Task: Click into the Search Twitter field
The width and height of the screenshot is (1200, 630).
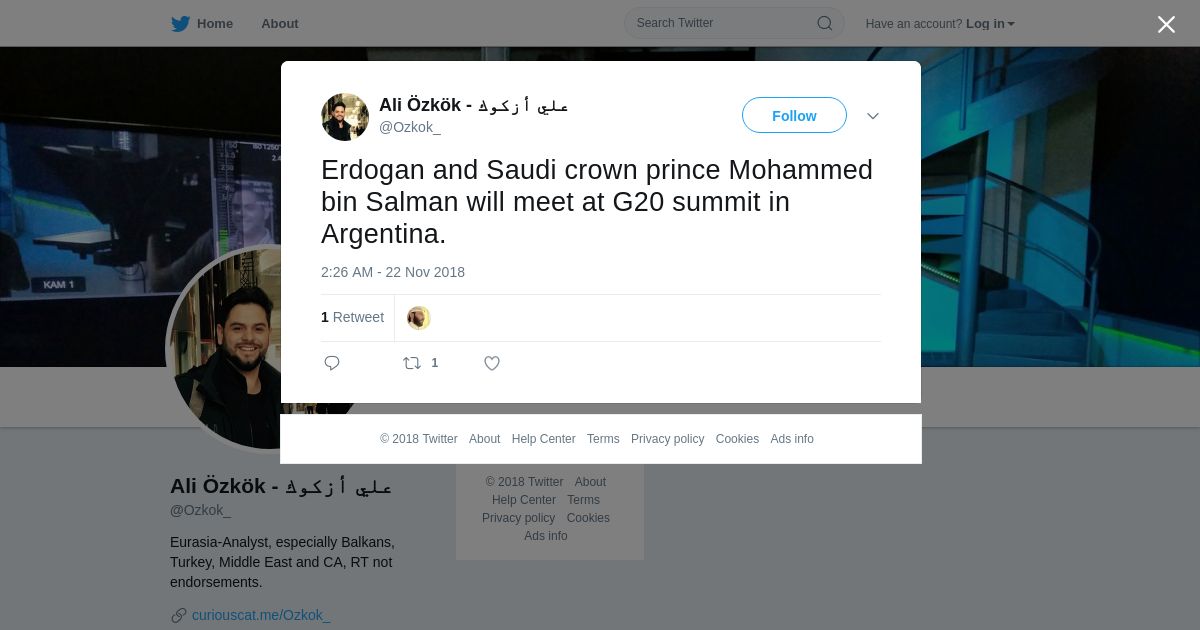Action: [720, 23]
